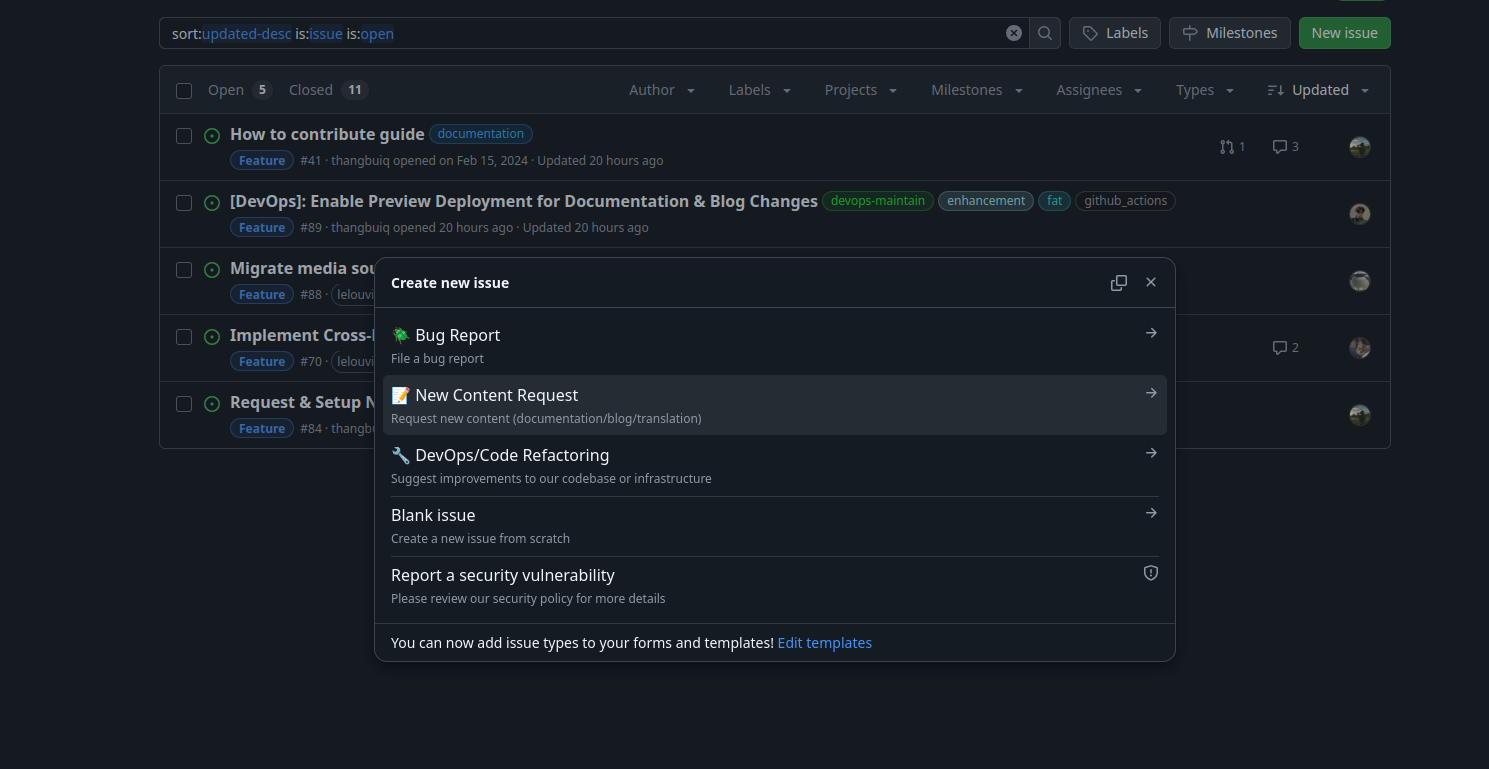
Task: Click the linked pull request icon showing 1
Action: tap(1231, 146)
